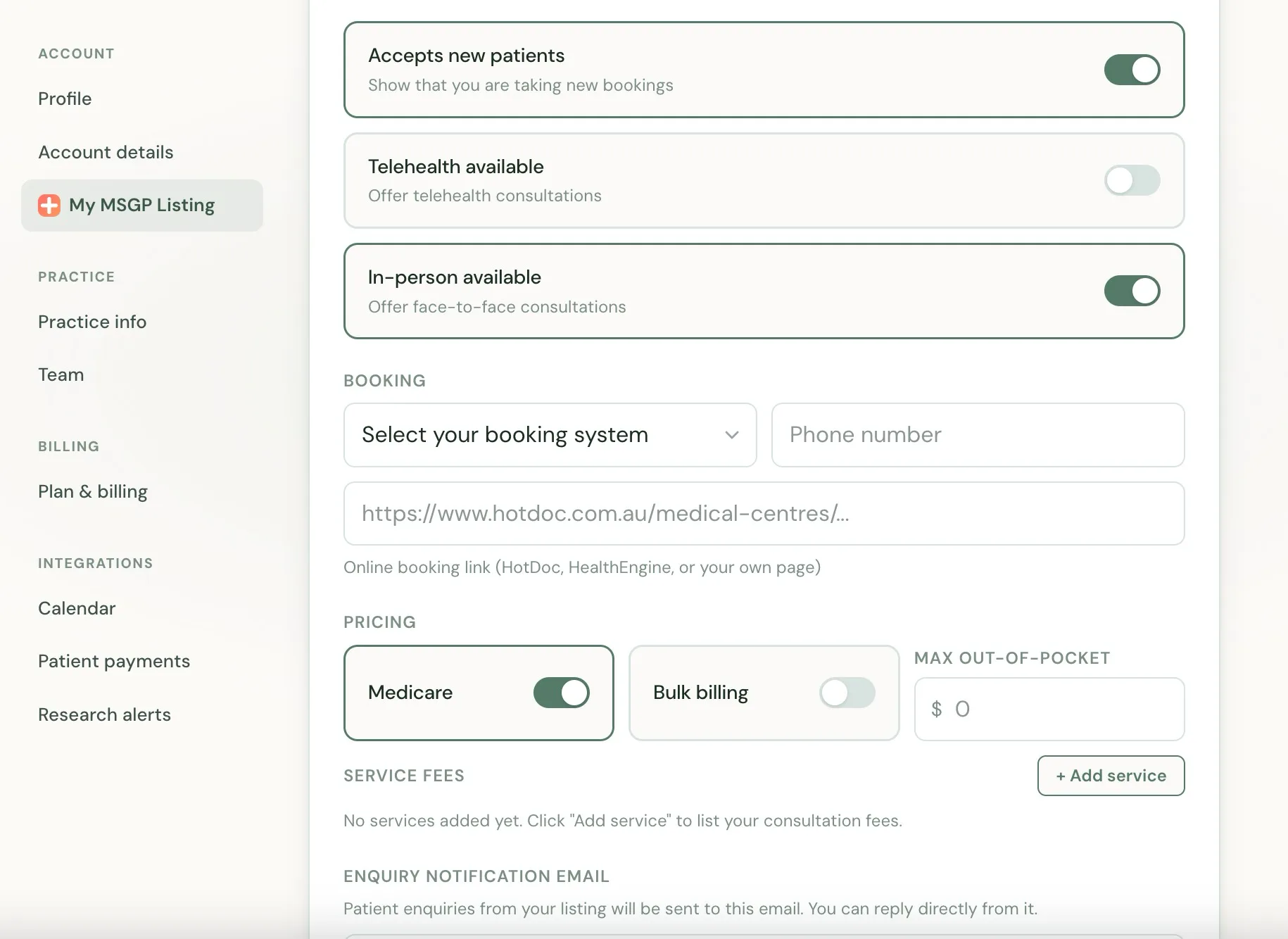The image size is (1288, 939).
Task: Click the PRACTICE sidebar heading
Action: (x=77, y=277)
